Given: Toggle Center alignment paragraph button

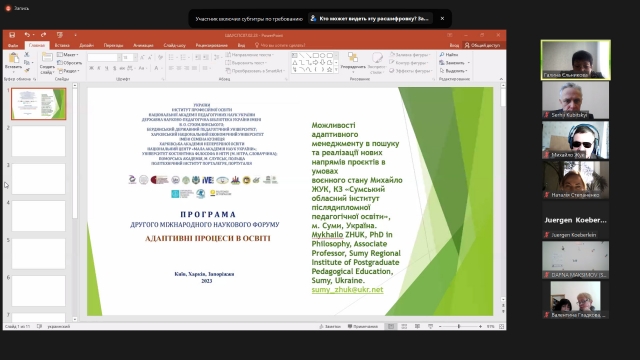Looking at the screenshot, I should (179, 68).
